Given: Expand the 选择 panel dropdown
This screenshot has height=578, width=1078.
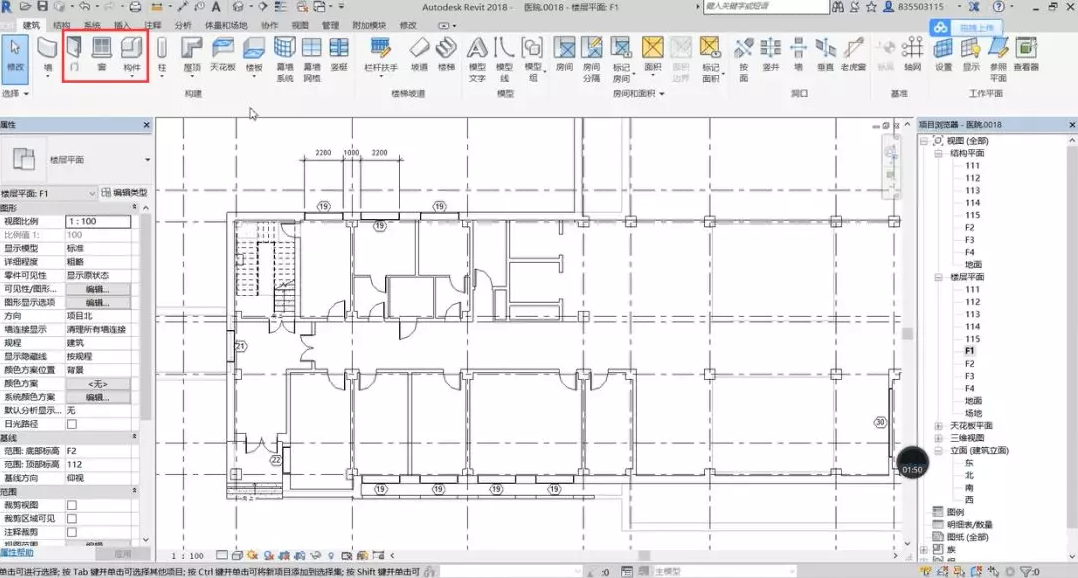Looking at the screenshot, I should tap(26, 93).
